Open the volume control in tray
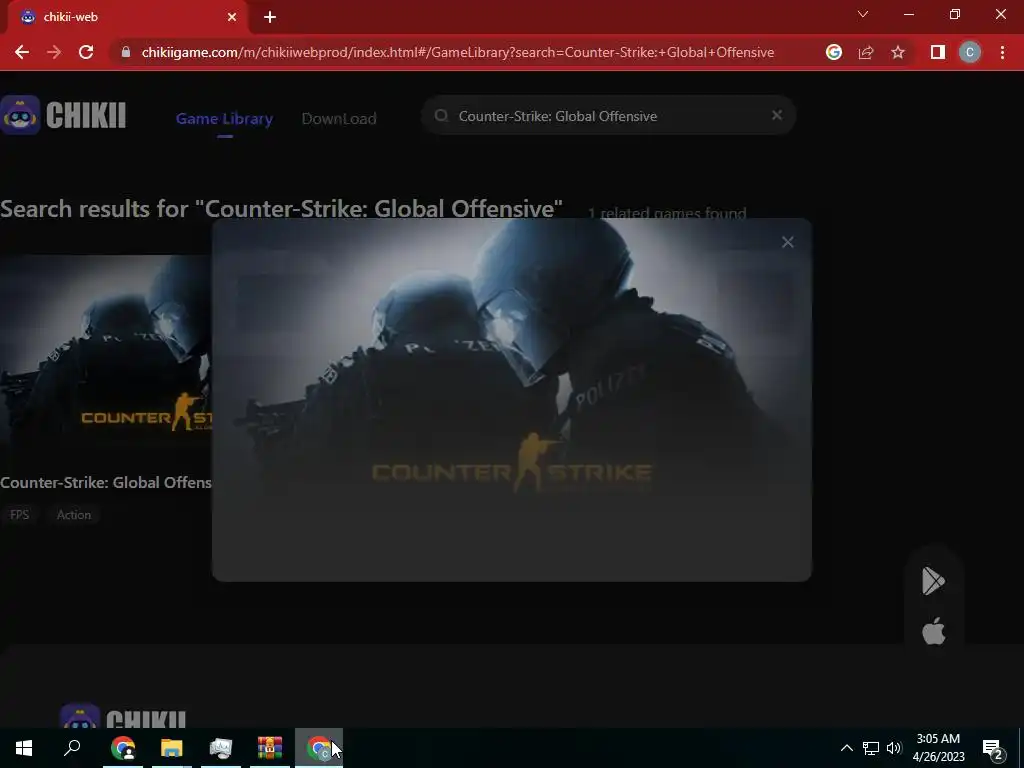This screenshot has height=768, width=1024. click(x=894, y=748)
